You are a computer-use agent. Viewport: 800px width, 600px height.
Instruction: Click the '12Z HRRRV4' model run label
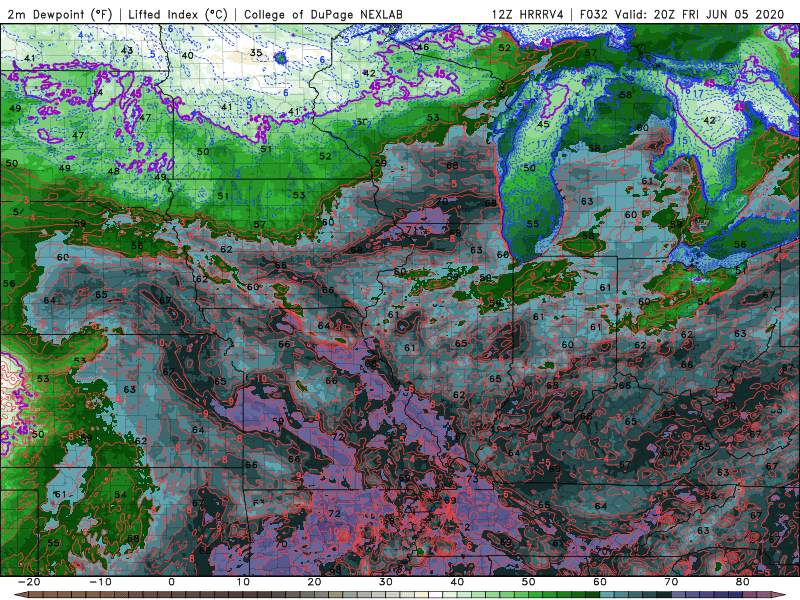point(528,14)
